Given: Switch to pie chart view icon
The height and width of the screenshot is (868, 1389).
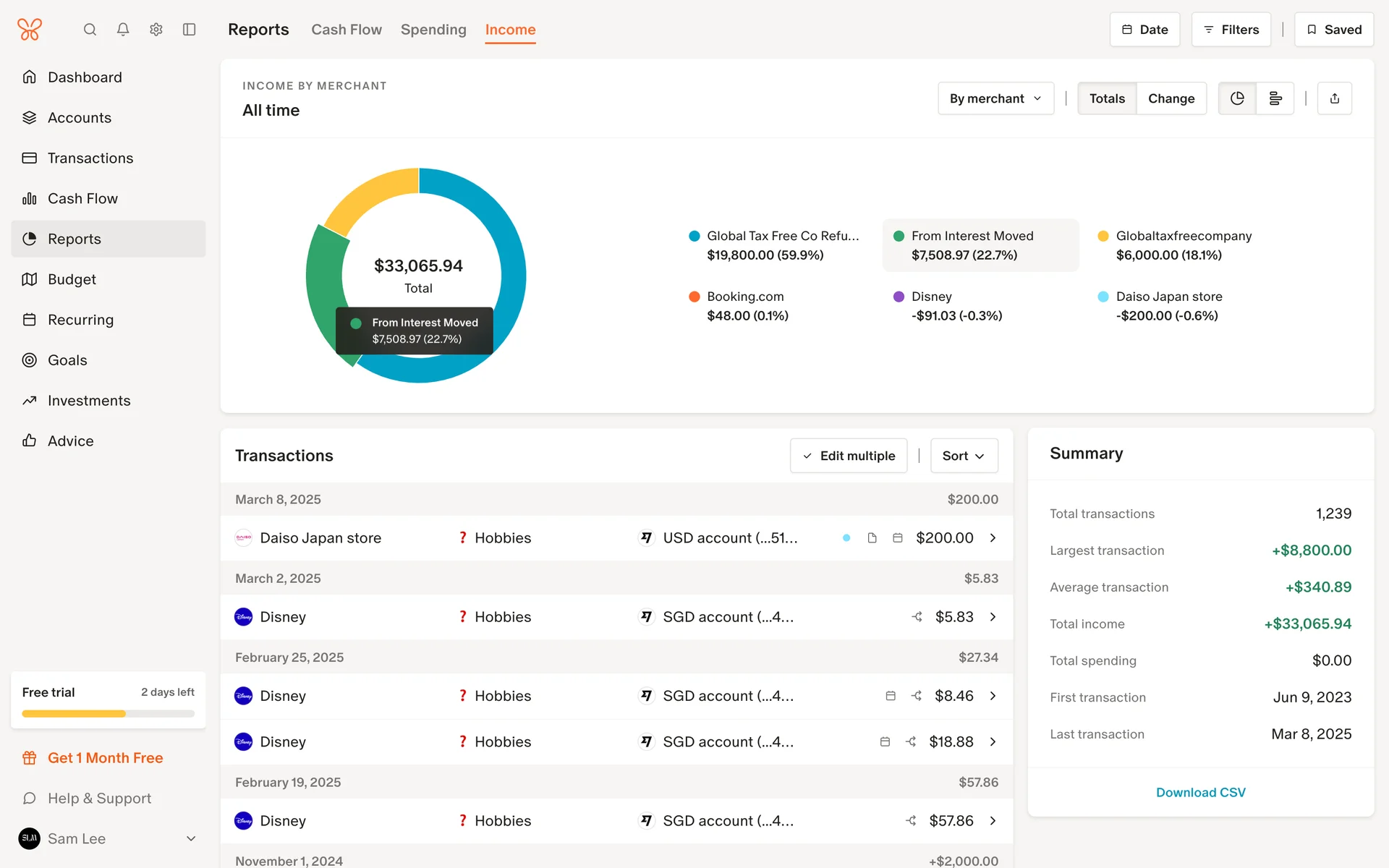Looking at the screenshot, I should pos(1237,98).
